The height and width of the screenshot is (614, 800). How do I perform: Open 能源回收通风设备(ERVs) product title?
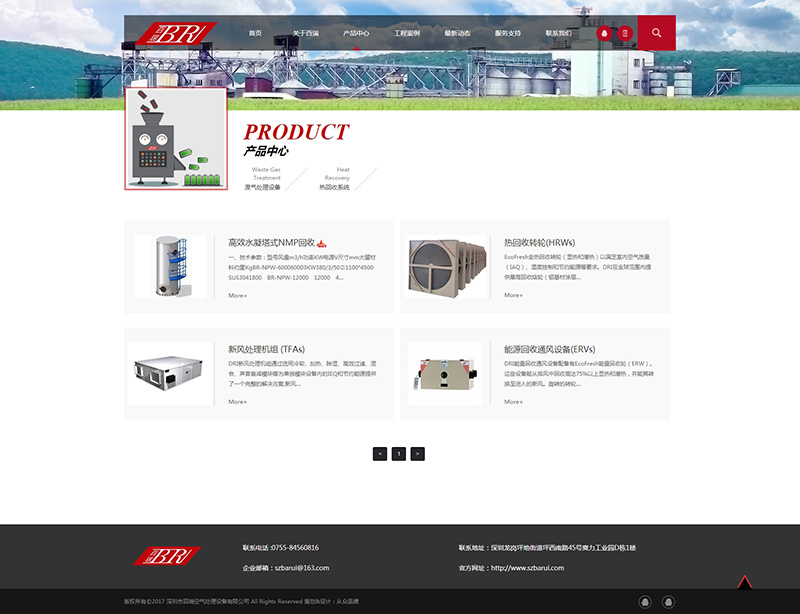(x=549, y=349)
